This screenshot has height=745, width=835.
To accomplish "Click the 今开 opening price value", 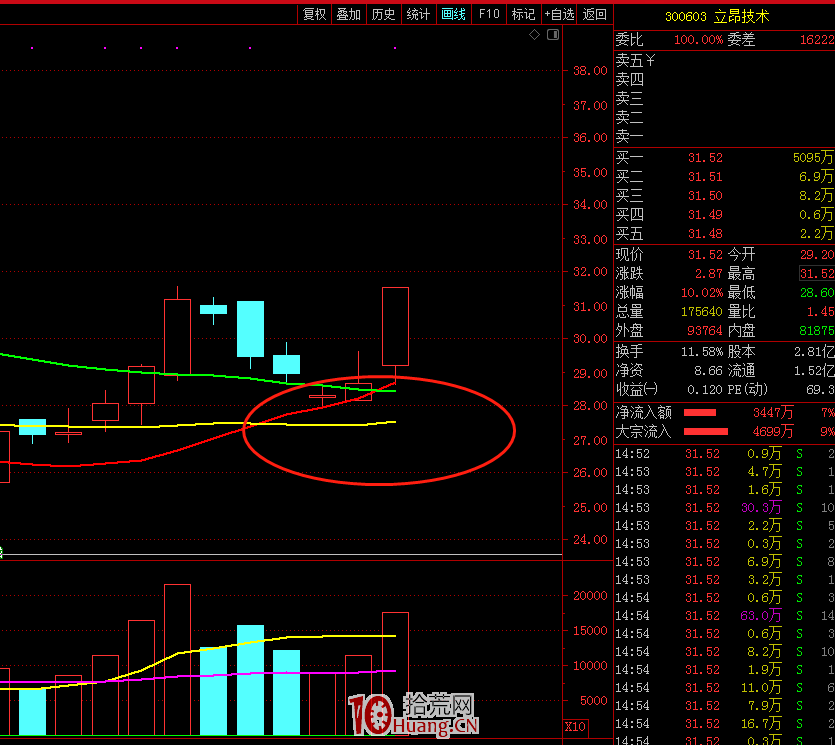I will point(817,255).
